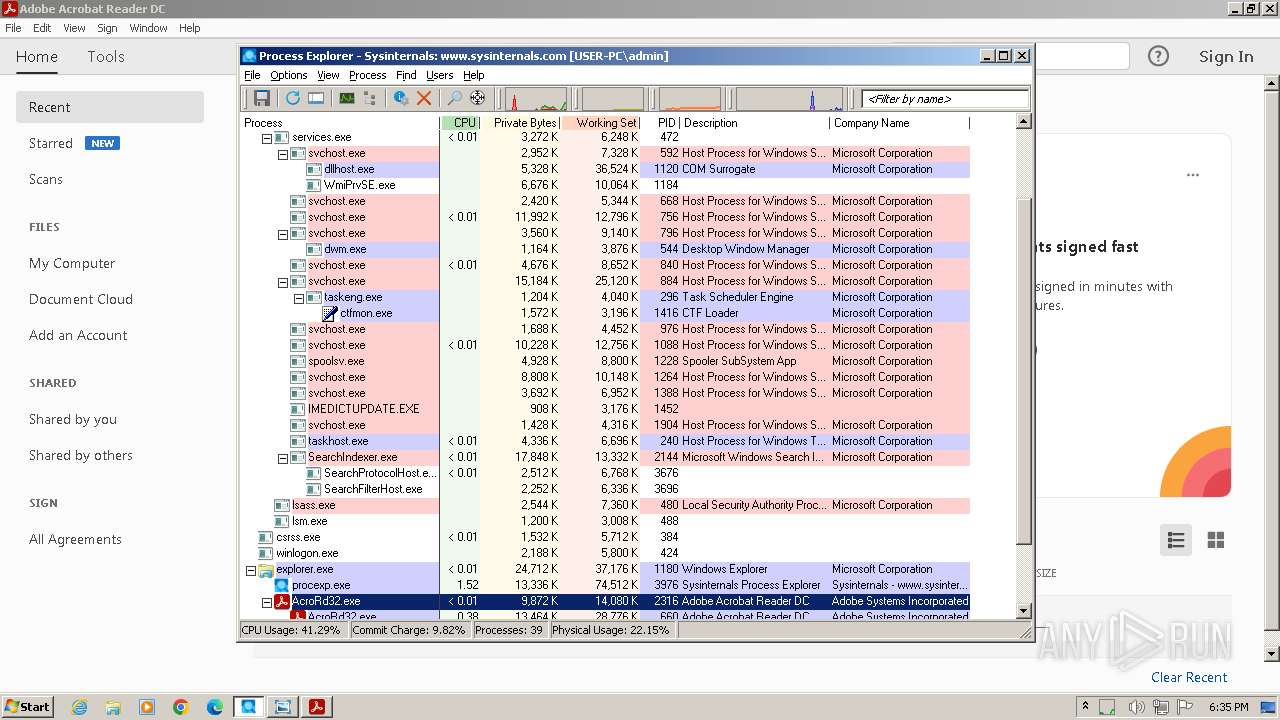The height and width of the screenshot is (720, 1280).
Task: Click the Properties toolbar icon
Action: pos(401,98)
